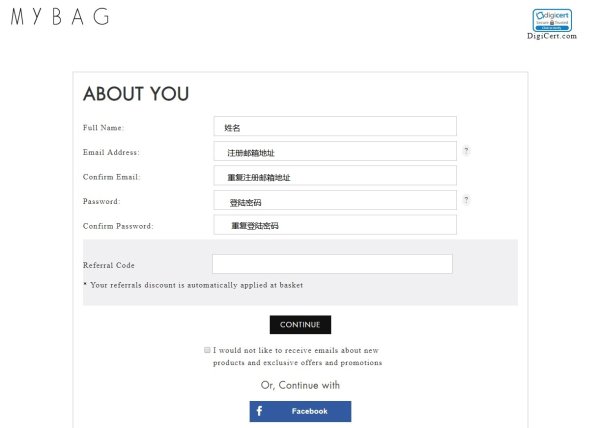The width and height of the screenshot is (599, 428).
Task: Click the Facebook f logo icon
Action: pos(259,411)
